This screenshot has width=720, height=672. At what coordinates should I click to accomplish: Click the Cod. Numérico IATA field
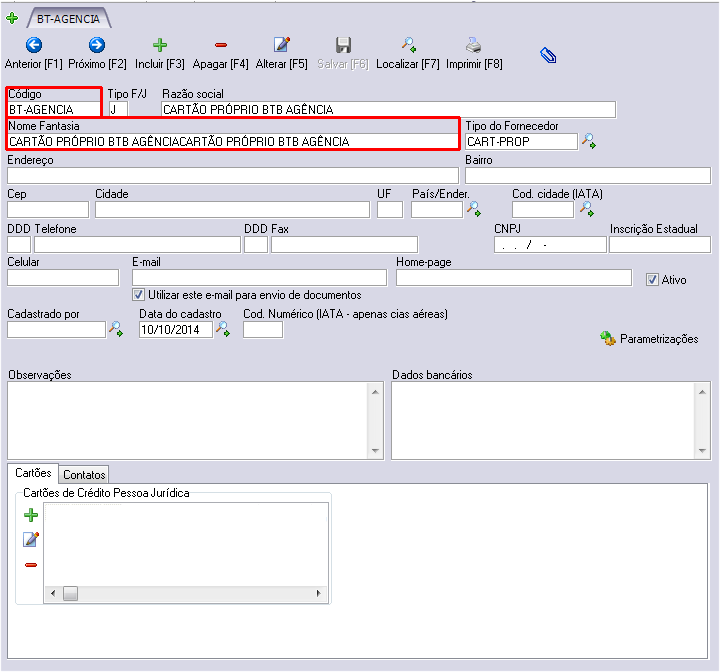263,329
